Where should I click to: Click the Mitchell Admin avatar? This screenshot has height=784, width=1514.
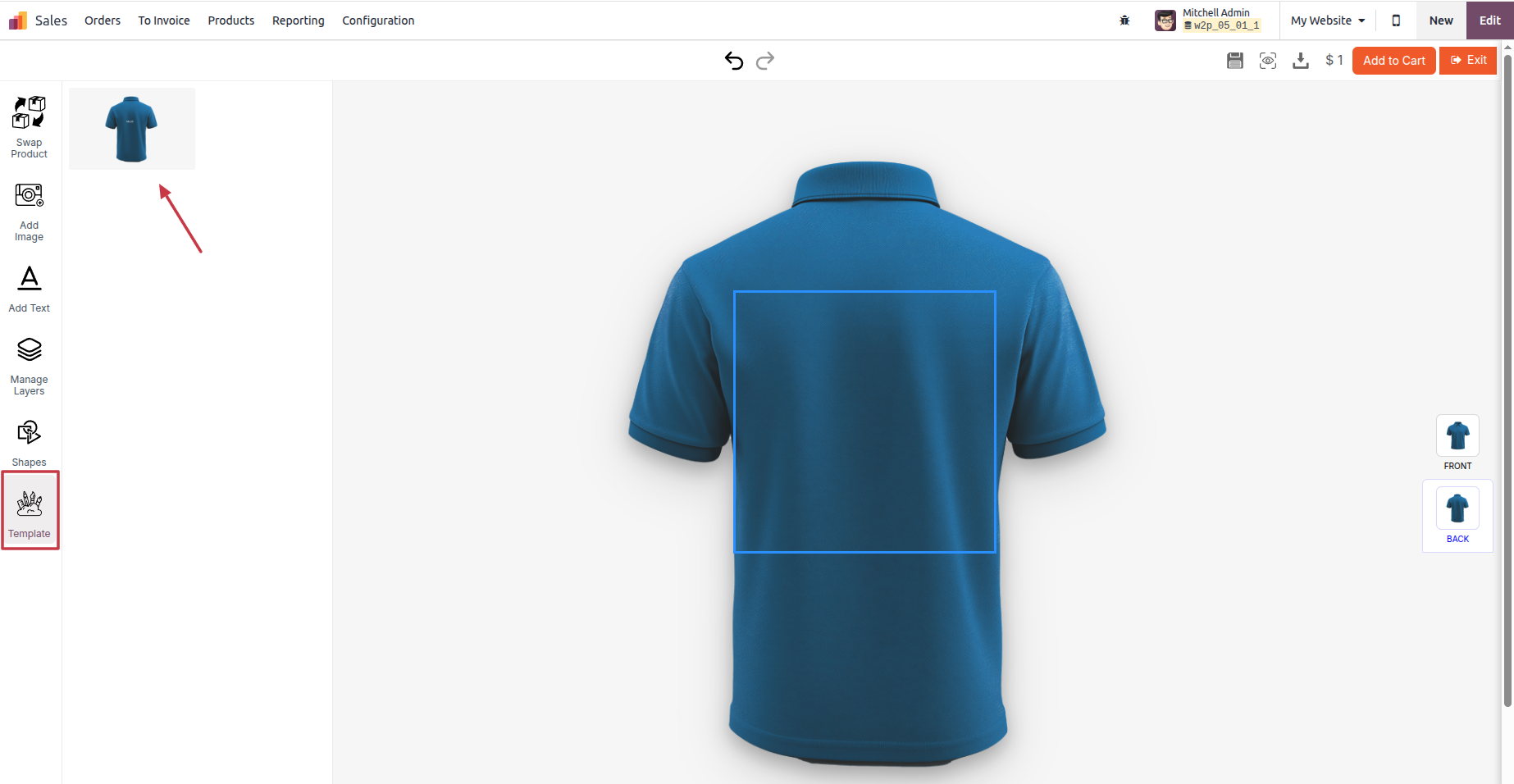(1165, 21)
